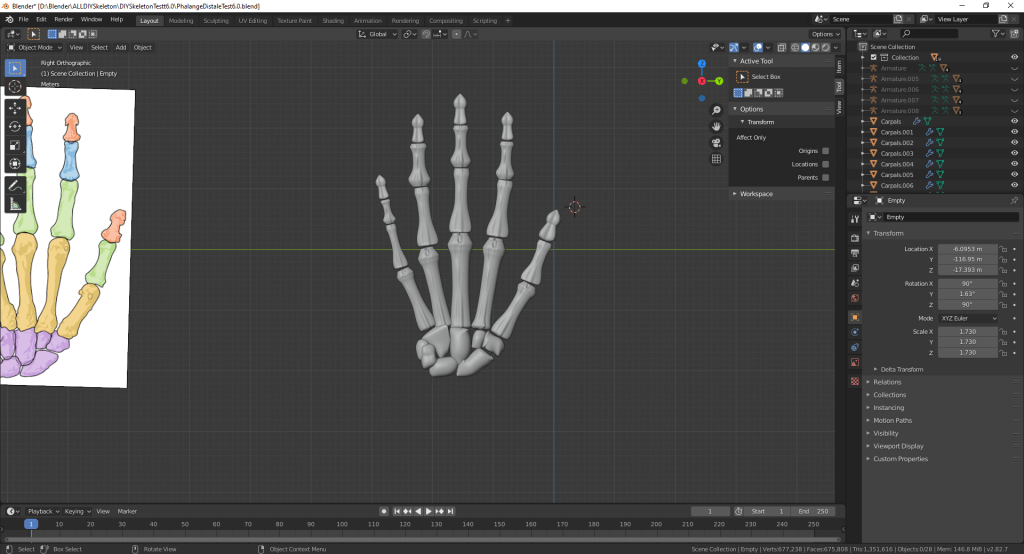The image size is (1024, 554).
Task: Expand the Workspace panel
Action: 756,193
